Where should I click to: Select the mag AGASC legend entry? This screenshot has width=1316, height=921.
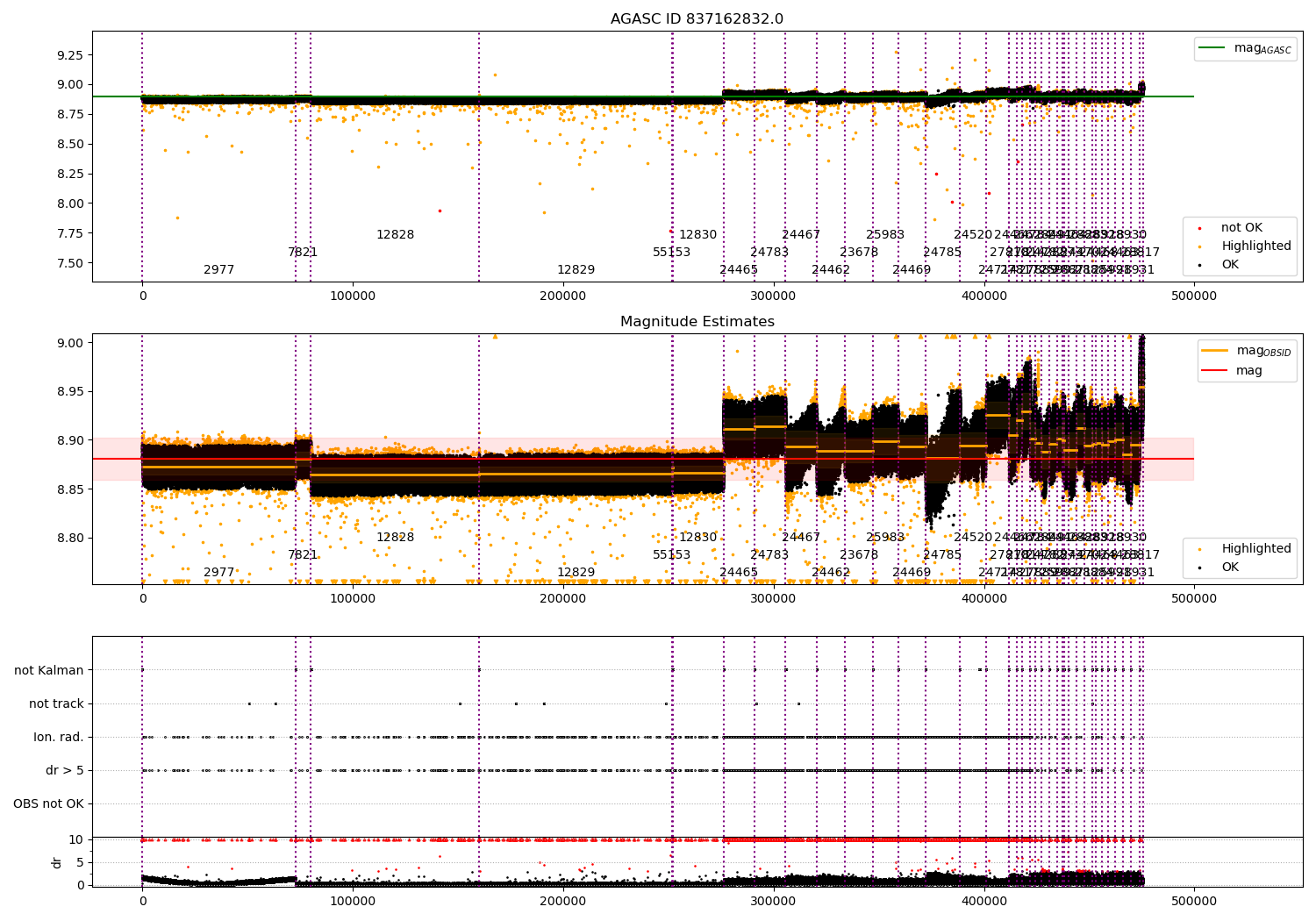[x=1245, y=48]
